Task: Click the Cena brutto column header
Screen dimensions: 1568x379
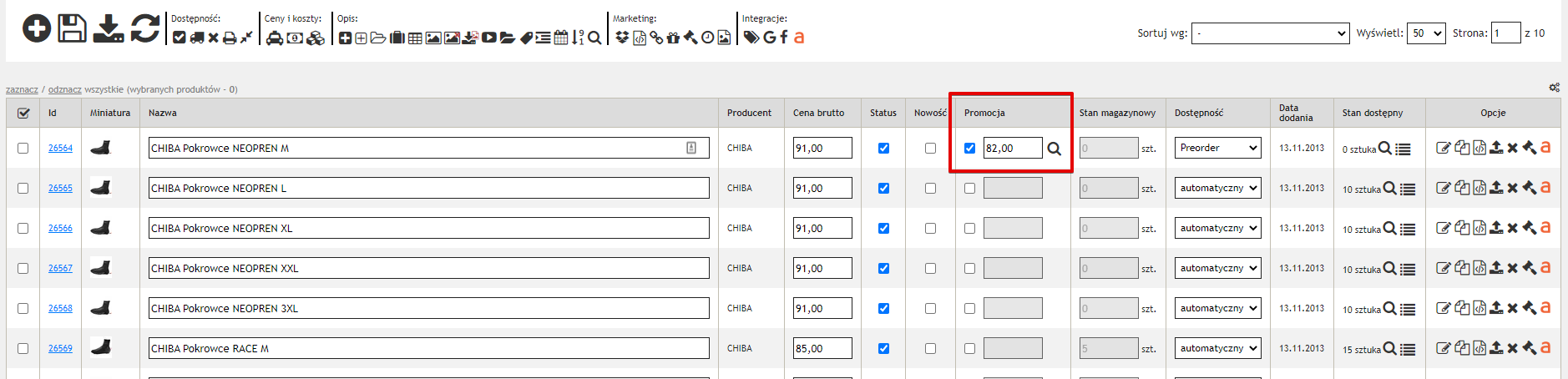Action: click(818, 113)
